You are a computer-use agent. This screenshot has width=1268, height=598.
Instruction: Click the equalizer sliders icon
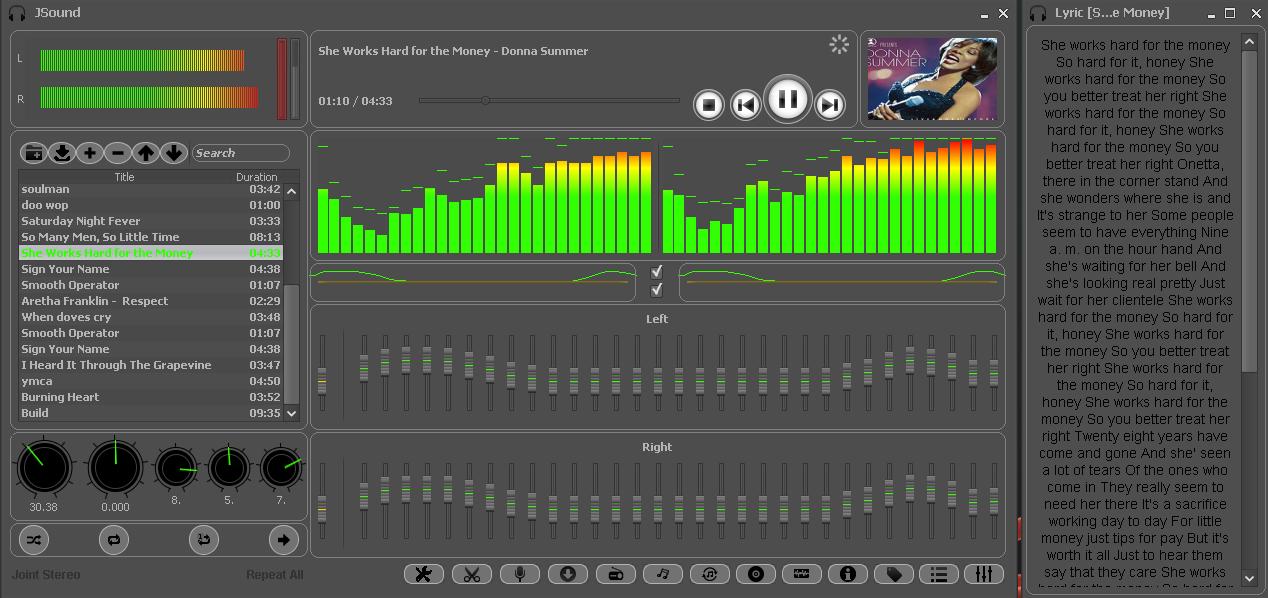pos(984,574)
